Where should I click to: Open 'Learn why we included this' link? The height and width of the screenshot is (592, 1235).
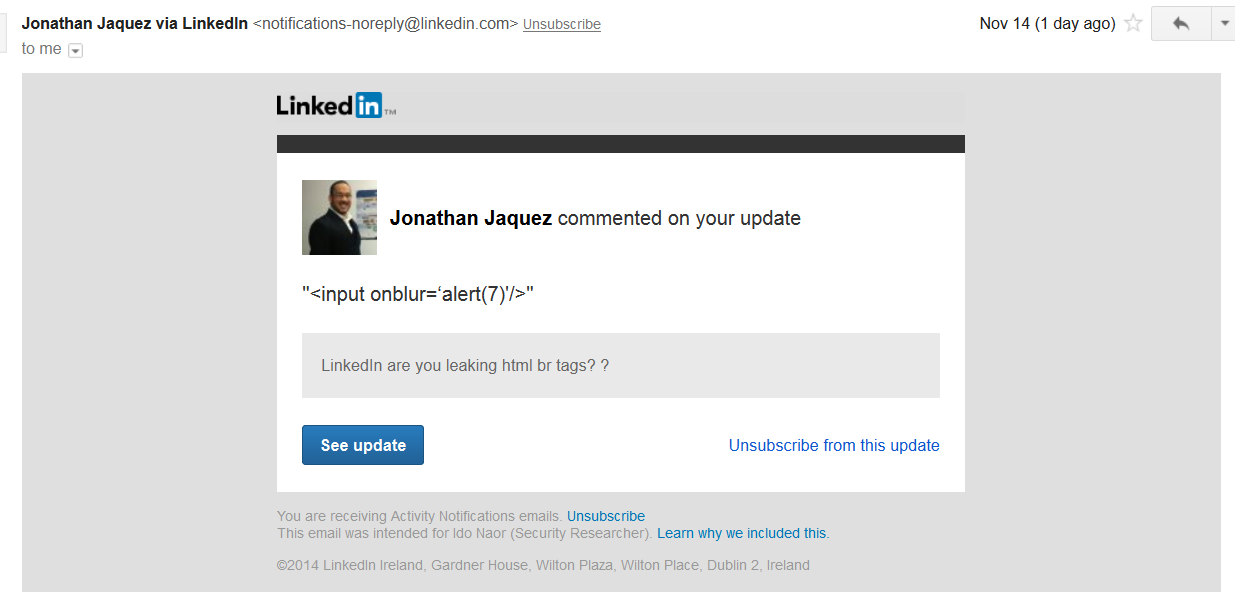pyautogui.click(x=742, y=534)
